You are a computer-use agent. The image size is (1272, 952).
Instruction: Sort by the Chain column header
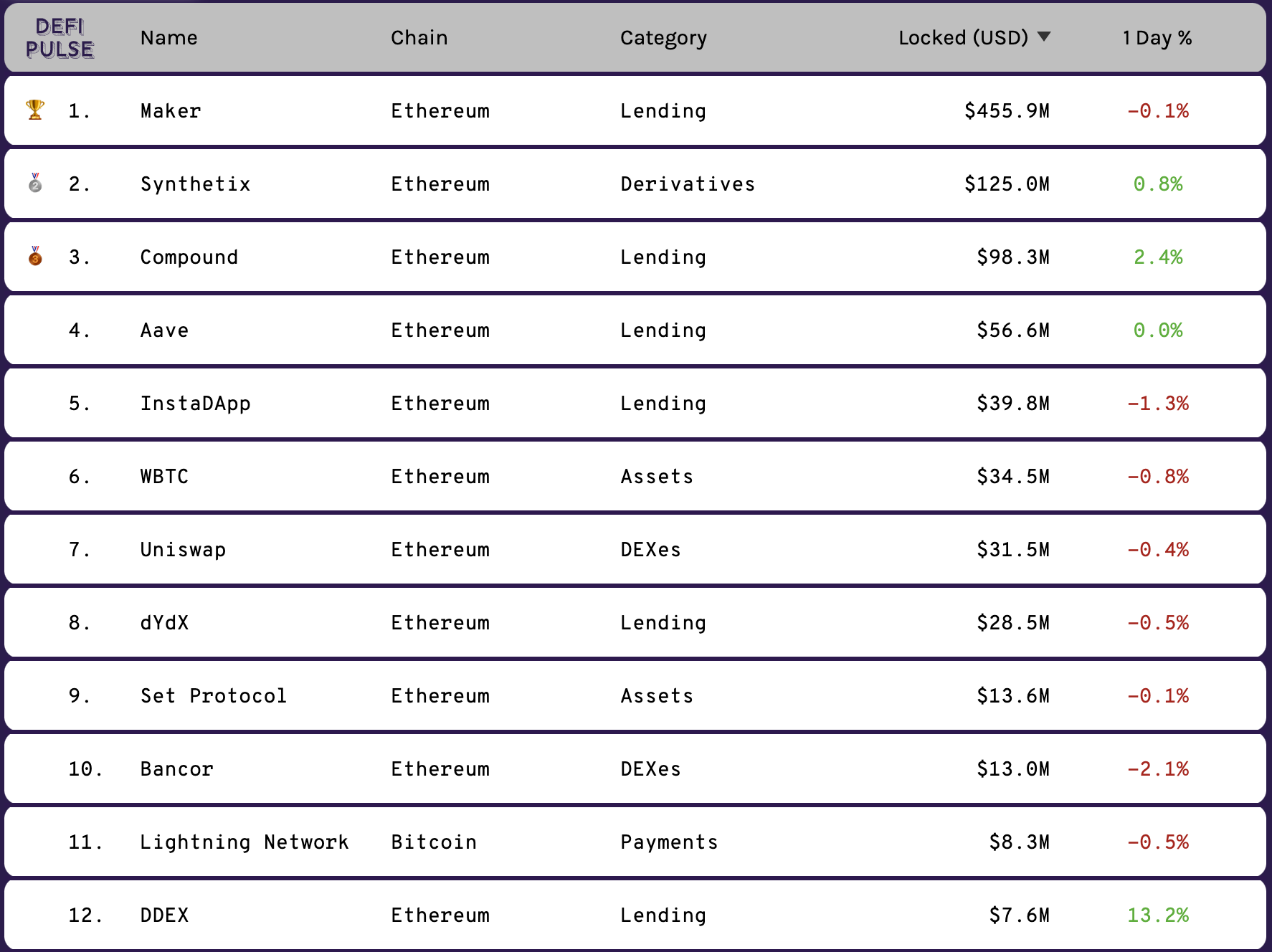tap(419, 37)
